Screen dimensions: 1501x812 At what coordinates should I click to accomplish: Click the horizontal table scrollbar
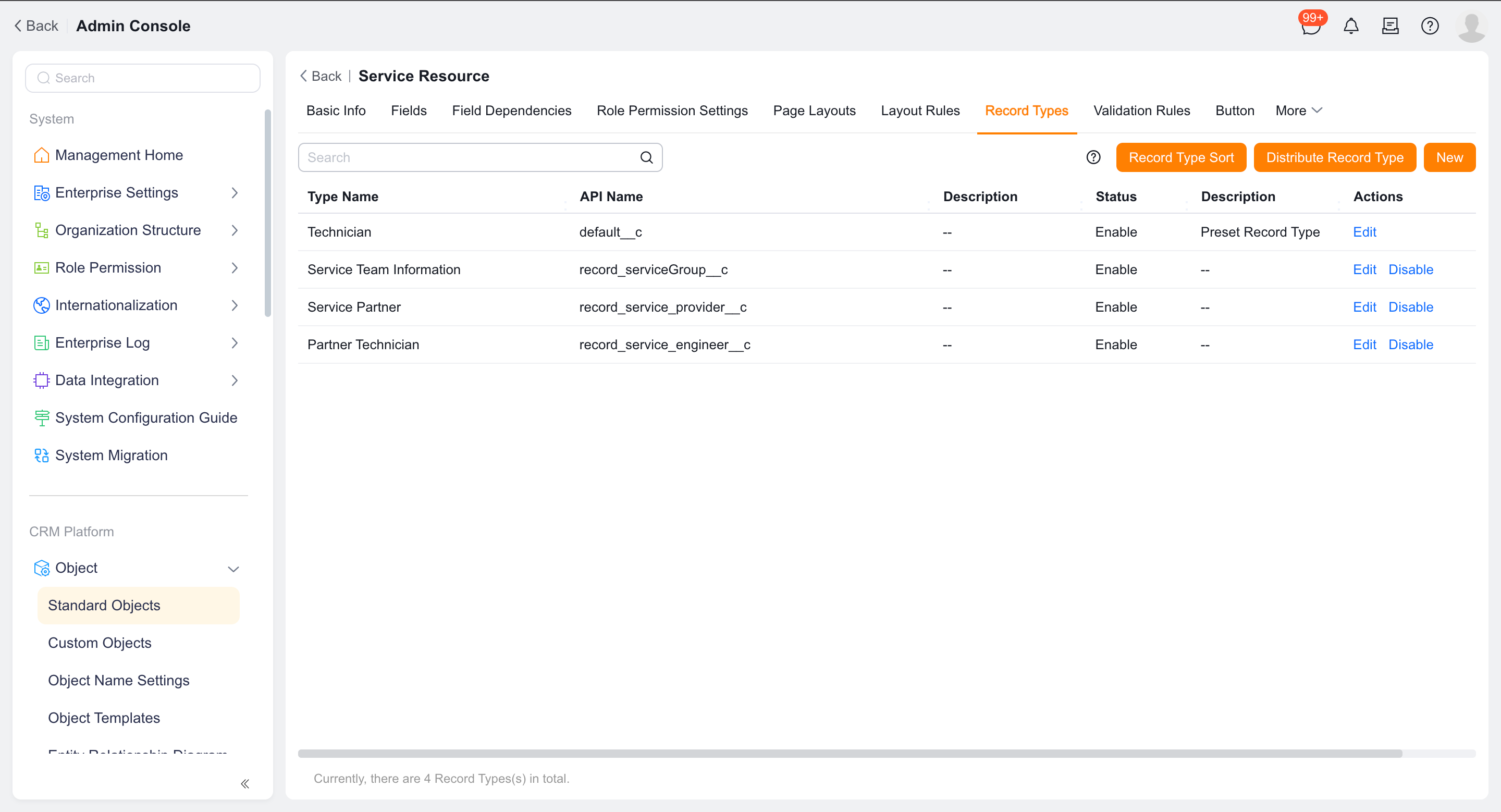(x=850, y=754)
